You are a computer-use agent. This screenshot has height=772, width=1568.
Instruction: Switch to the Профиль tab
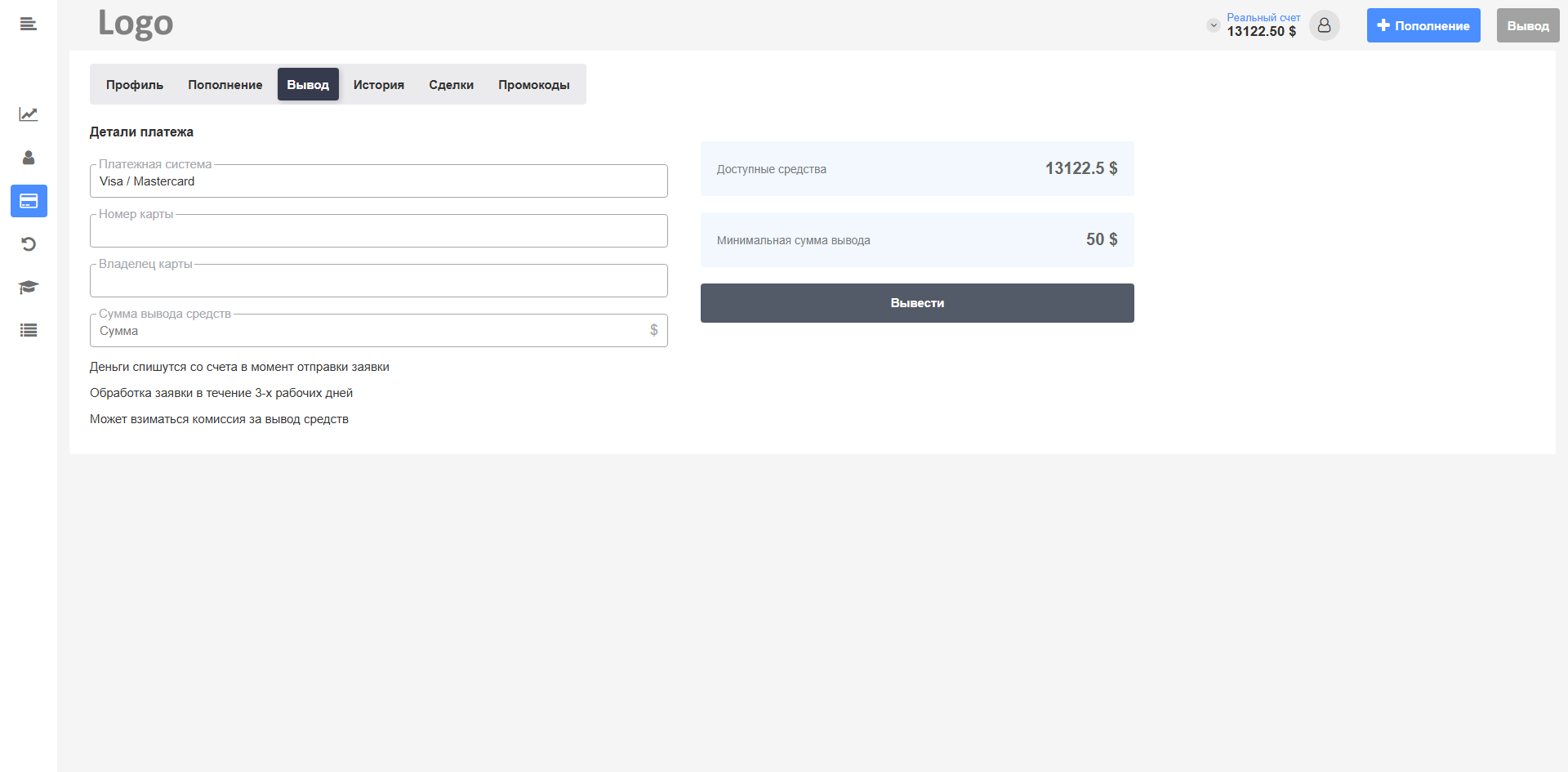(135, 85)
